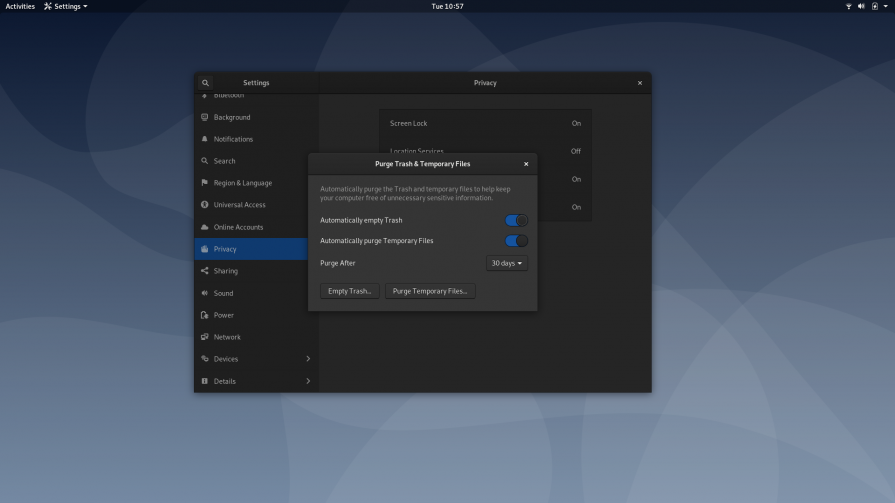Viewport: 895px width, 503px height.
Task: Expand the Details submenu chevron
Action: [308, 381]
